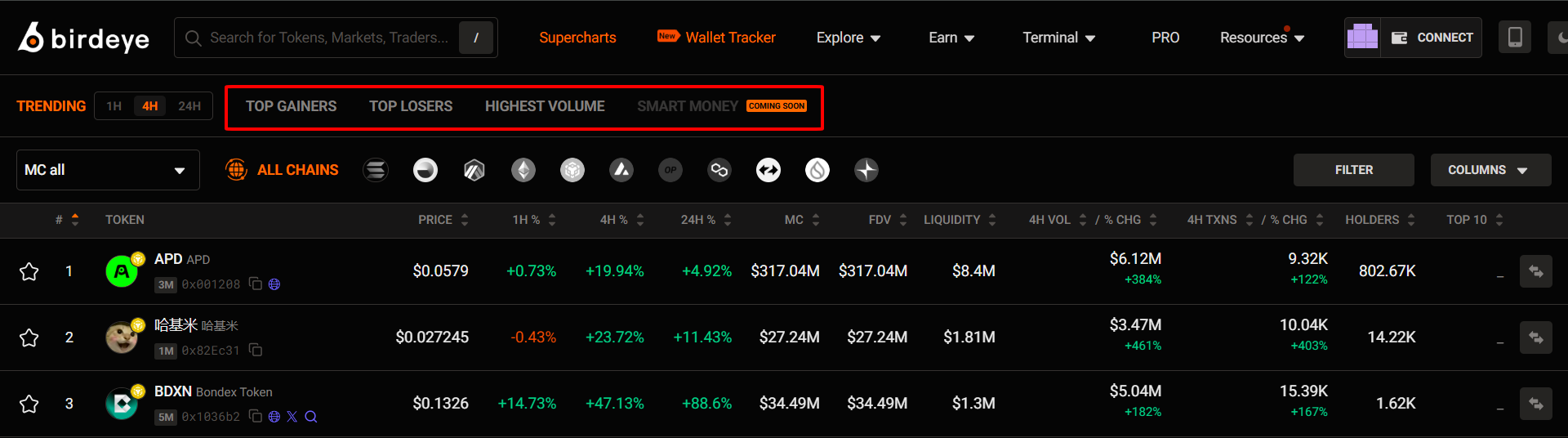Copy the APD contract address

256,284
